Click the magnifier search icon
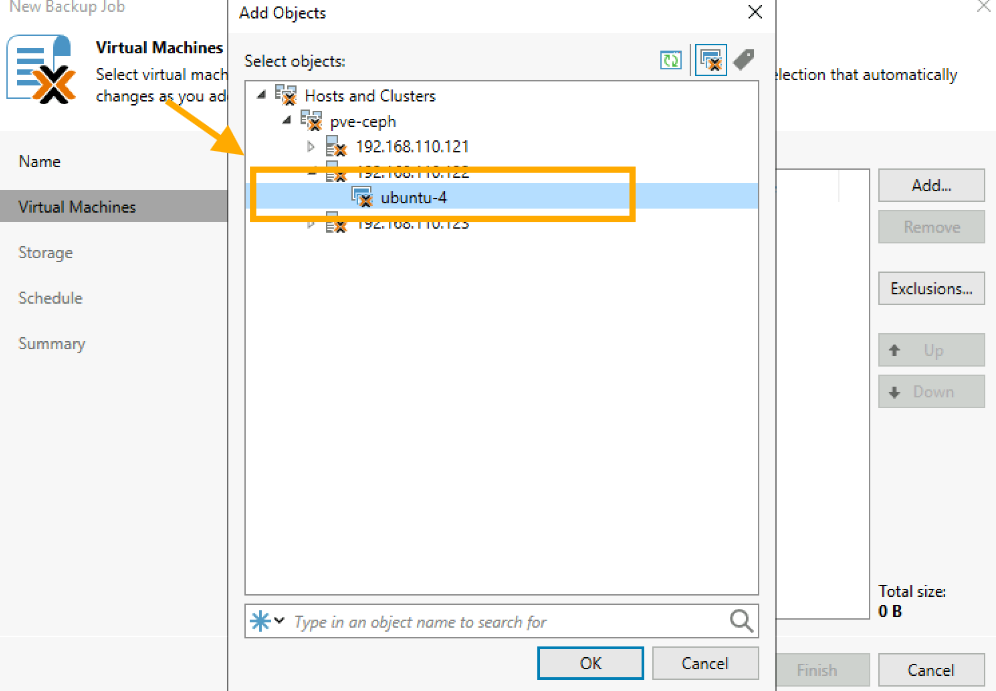This screenshot has height=691, width=996. (741, 621)
